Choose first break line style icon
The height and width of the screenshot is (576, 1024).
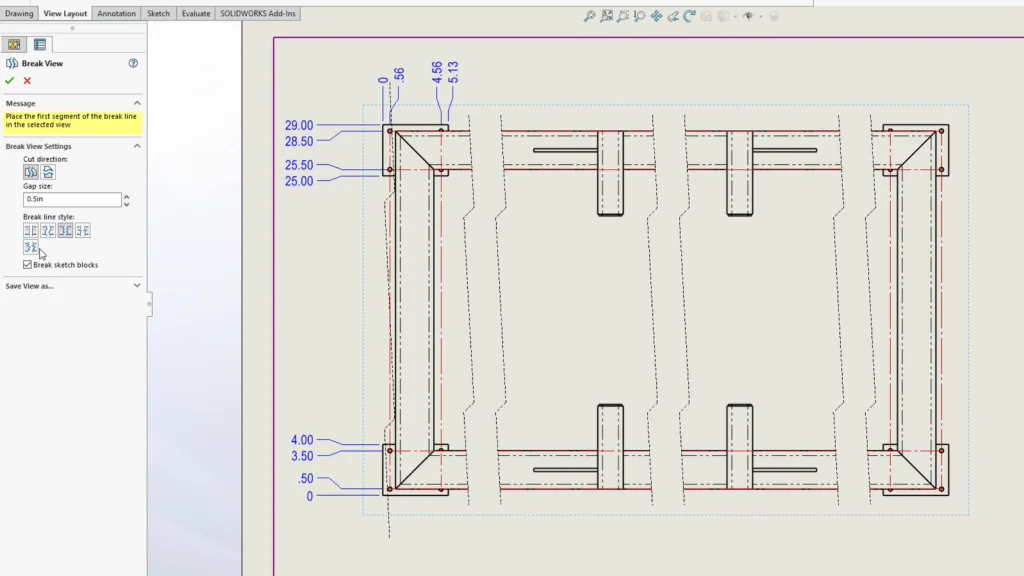click(31, 231)
